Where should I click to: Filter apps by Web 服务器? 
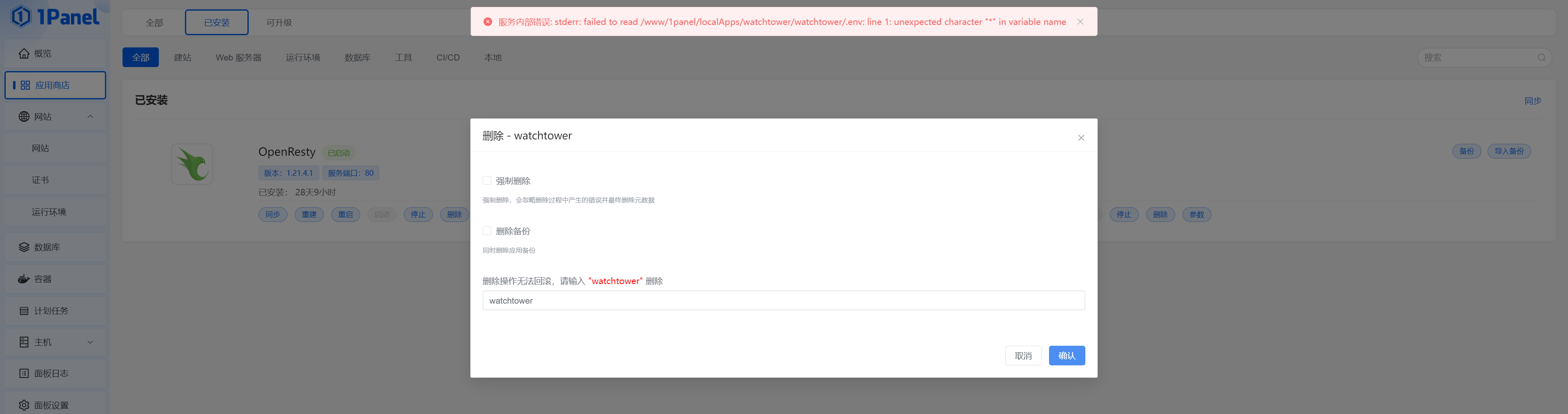click(x=238, y=57)
